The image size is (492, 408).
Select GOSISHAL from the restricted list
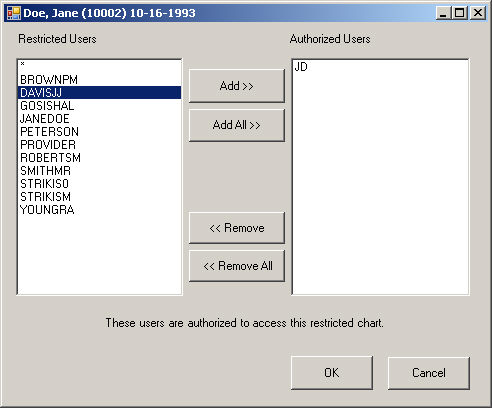point(99,106)
